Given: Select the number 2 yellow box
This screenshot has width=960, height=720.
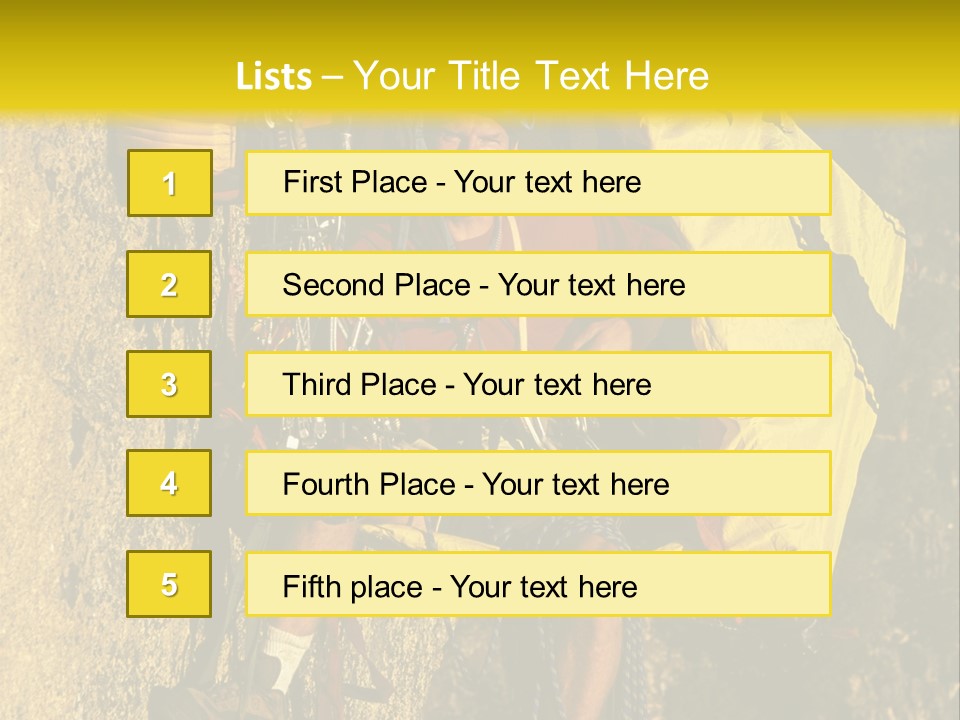Looking at the screenshot, I should (169, 284).
